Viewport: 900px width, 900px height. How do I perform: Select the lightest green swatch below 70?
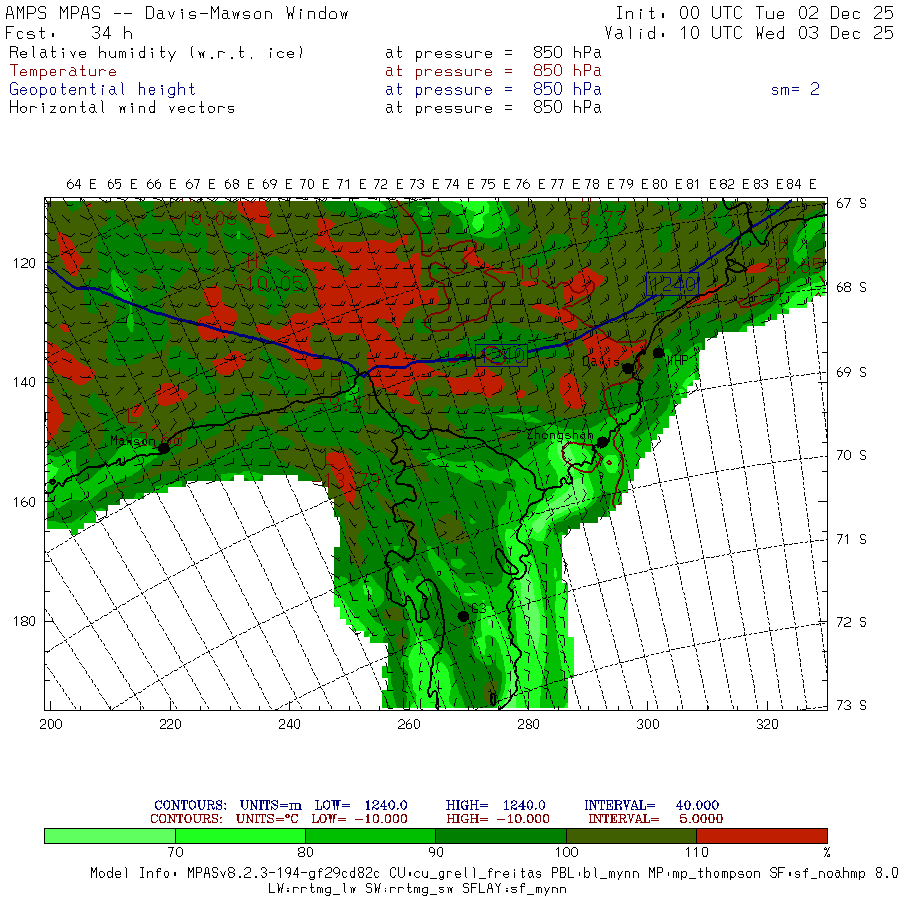[110, 836]
